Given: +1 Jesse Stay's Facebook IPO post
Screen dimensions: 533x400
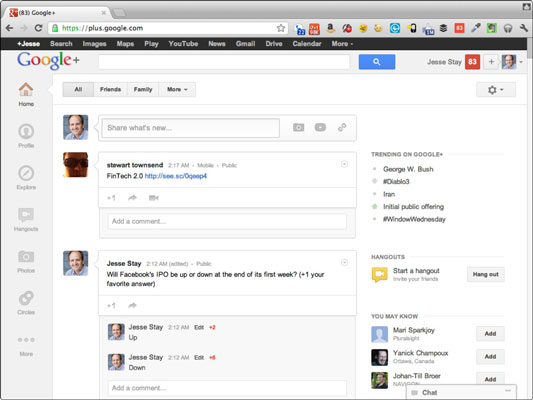Looking at the screenshot, I should tap(111, 306).
